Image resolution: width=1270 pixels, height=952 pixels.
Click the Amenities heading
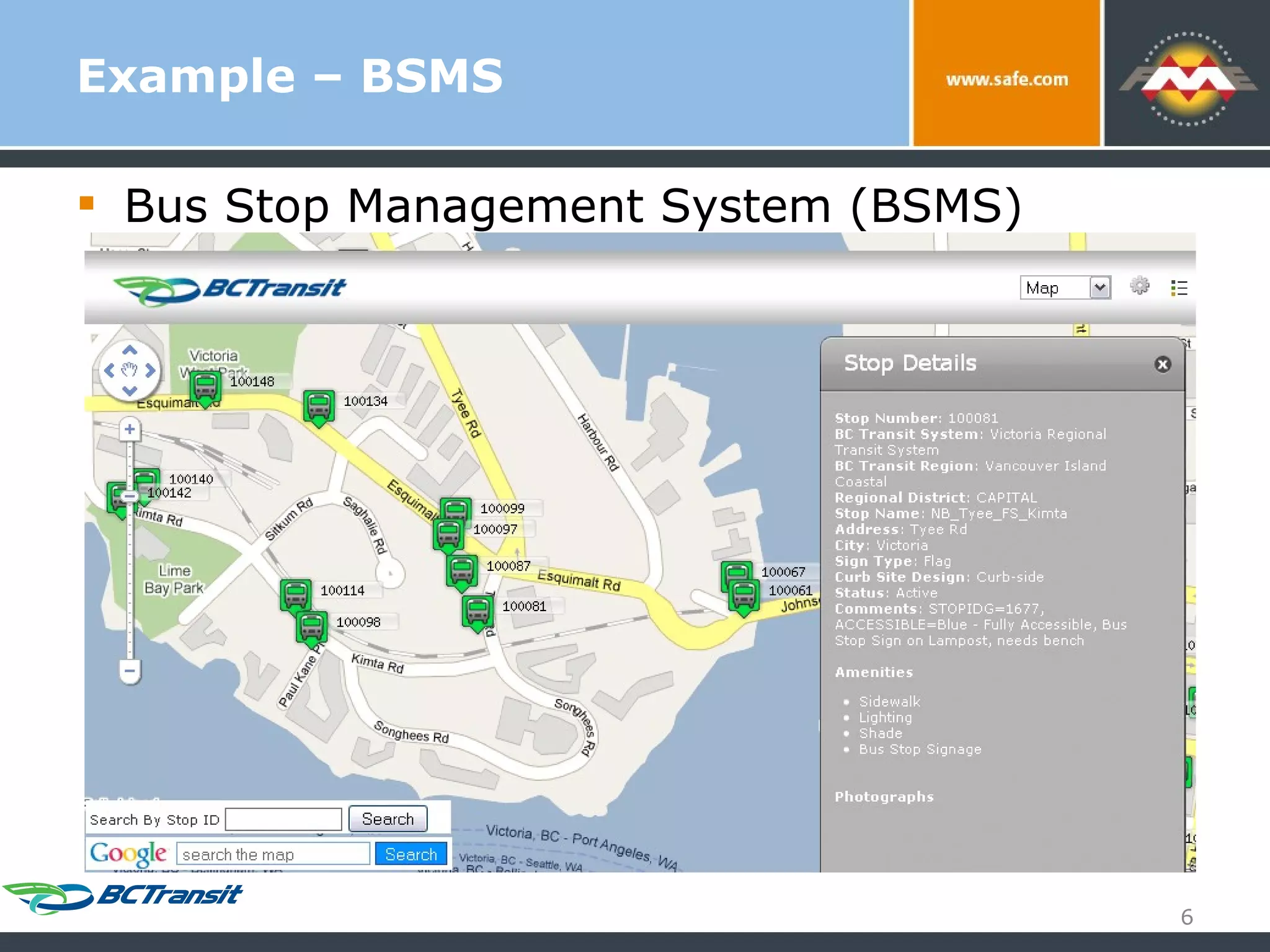tap(873, 672)
